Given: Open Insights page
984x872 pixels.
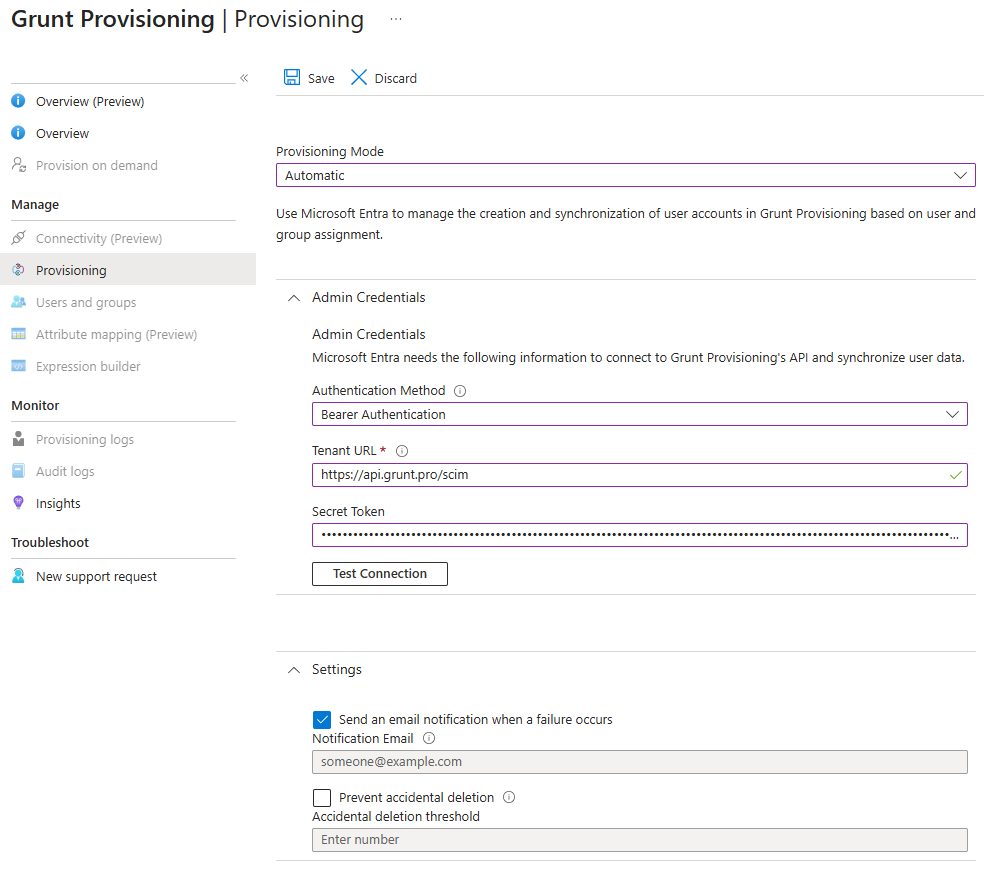Looking at the screenshot, I should [x=58, y=503].
